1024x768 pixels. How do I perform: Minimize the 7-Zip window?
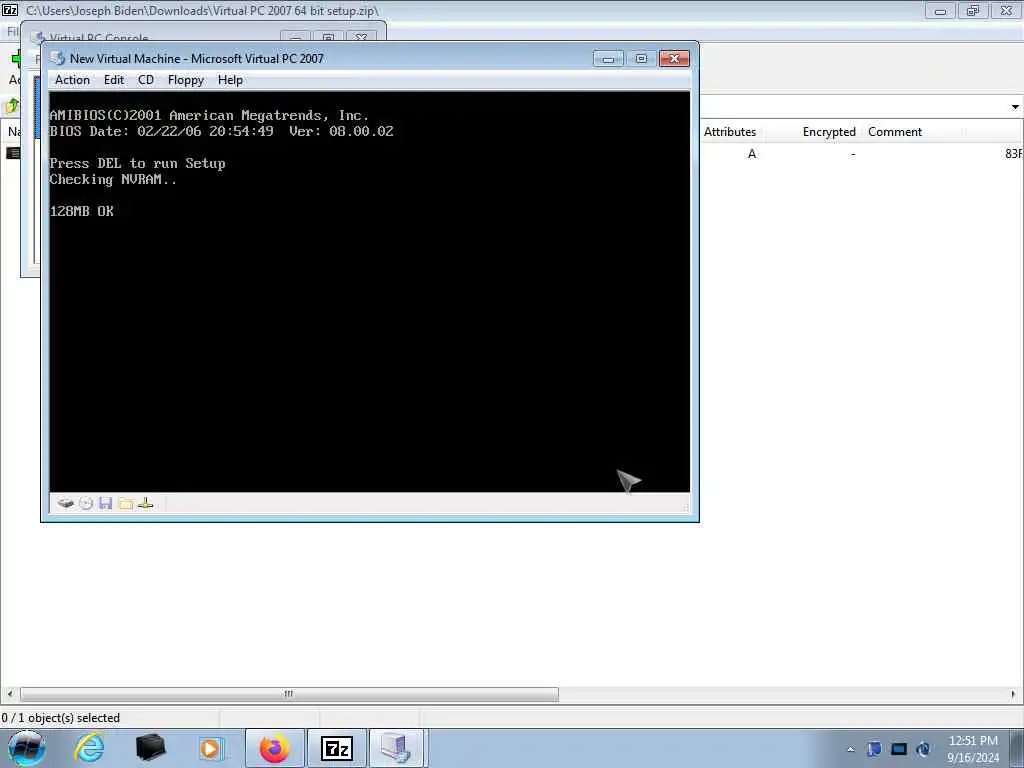click(x=940, y=10)
